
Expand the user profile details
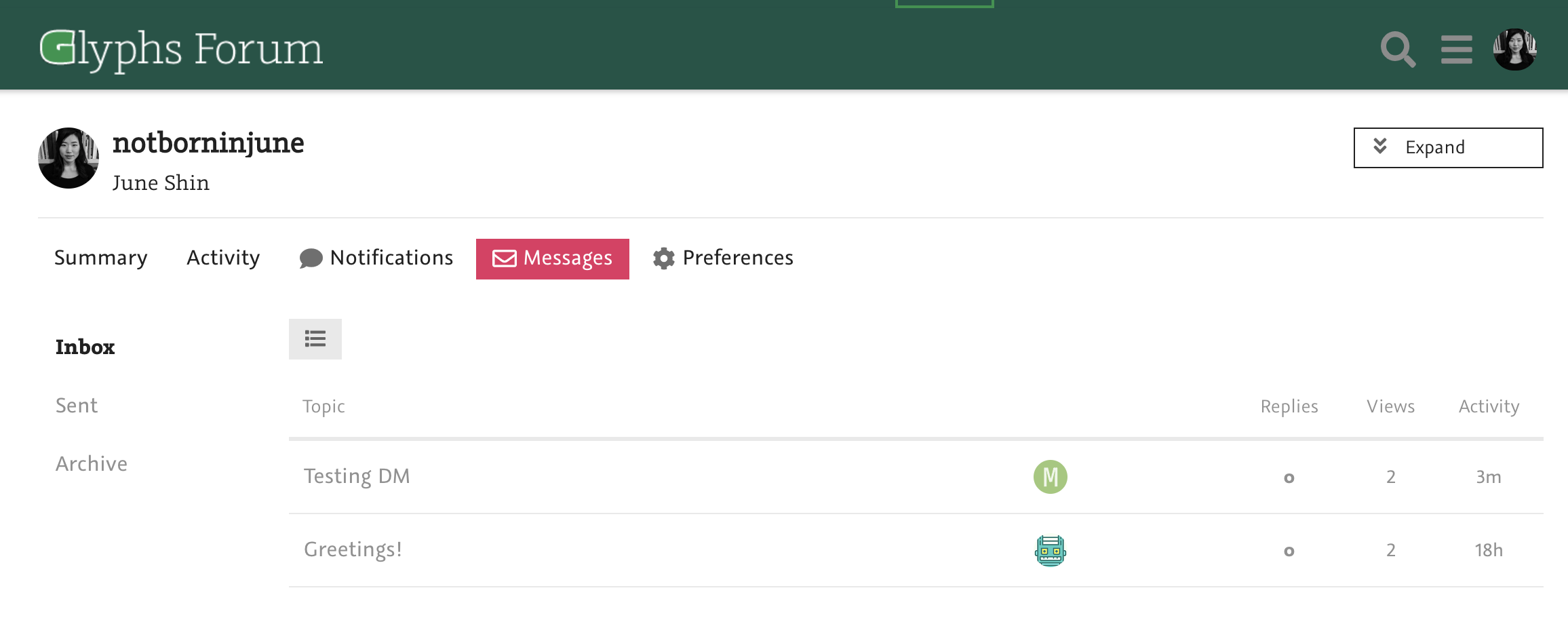click(1448, 147)
